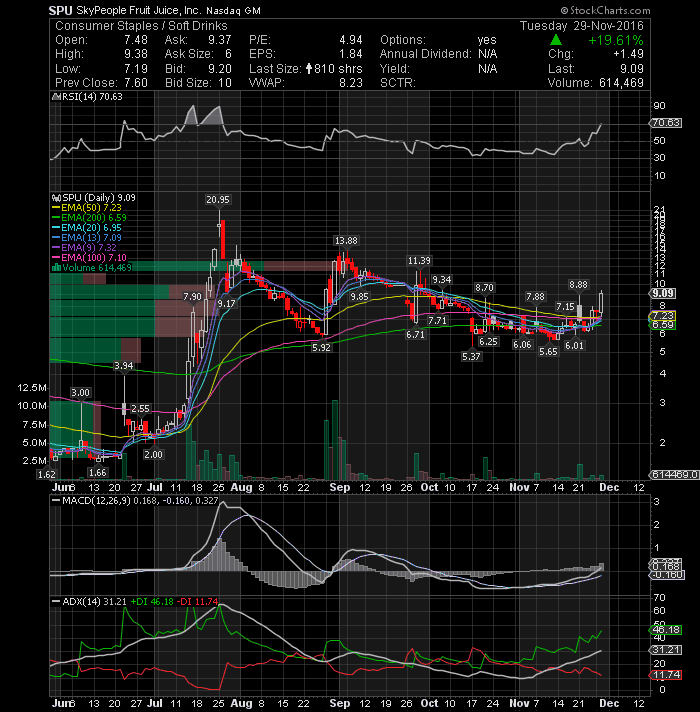
Task: Click the Tuesday 29-Nov-2016 date
Action: (582, 26)
